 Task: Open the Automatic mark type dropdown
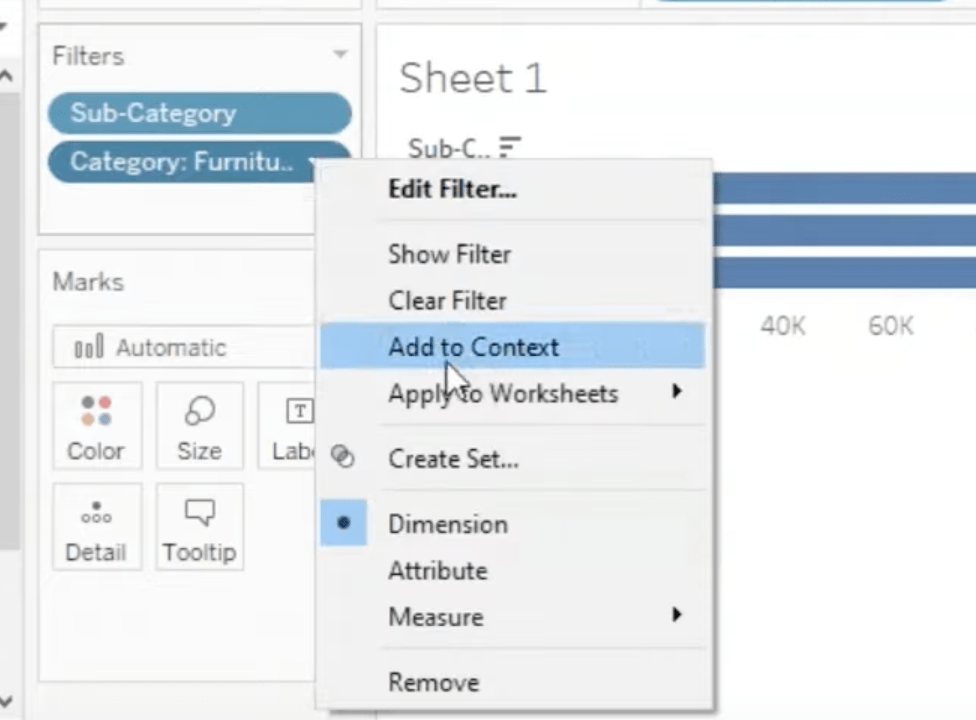(185, 348)
